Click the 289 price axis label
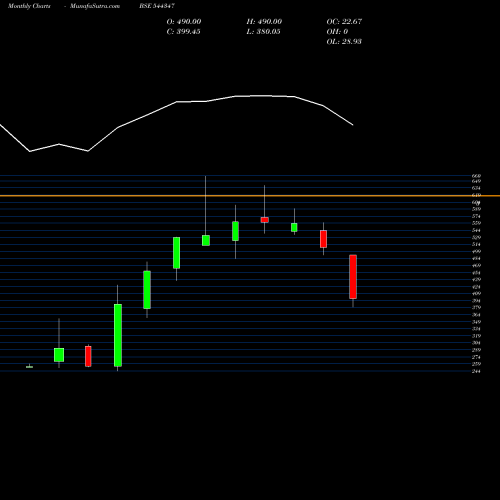 click(476, 350)
